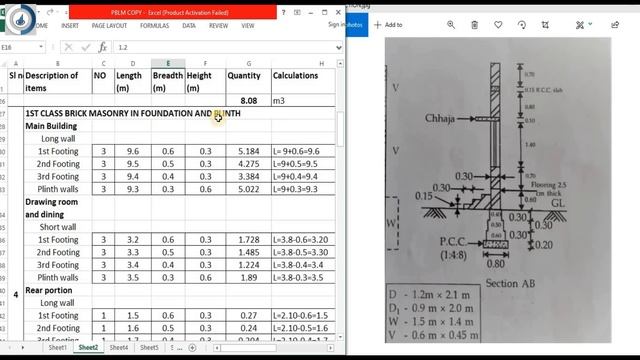
Task: Click the formula bar showing 1.2
Action: pos(224,47)
